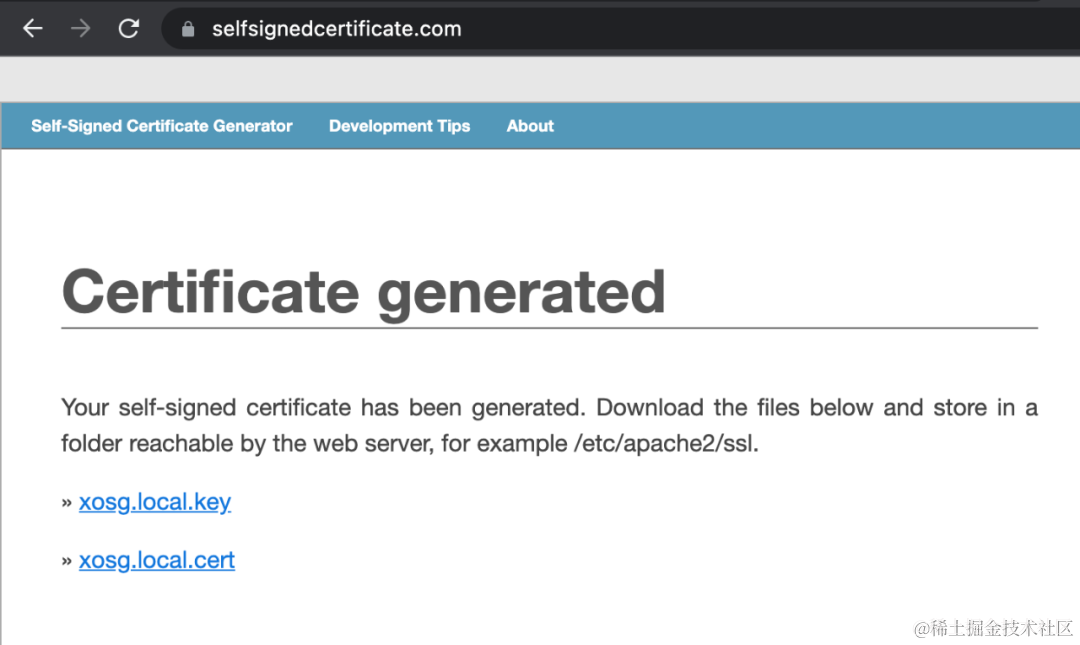Screen dimensions: 1080x645
Task: Click the Certificate generated heading
Action: 364,293
